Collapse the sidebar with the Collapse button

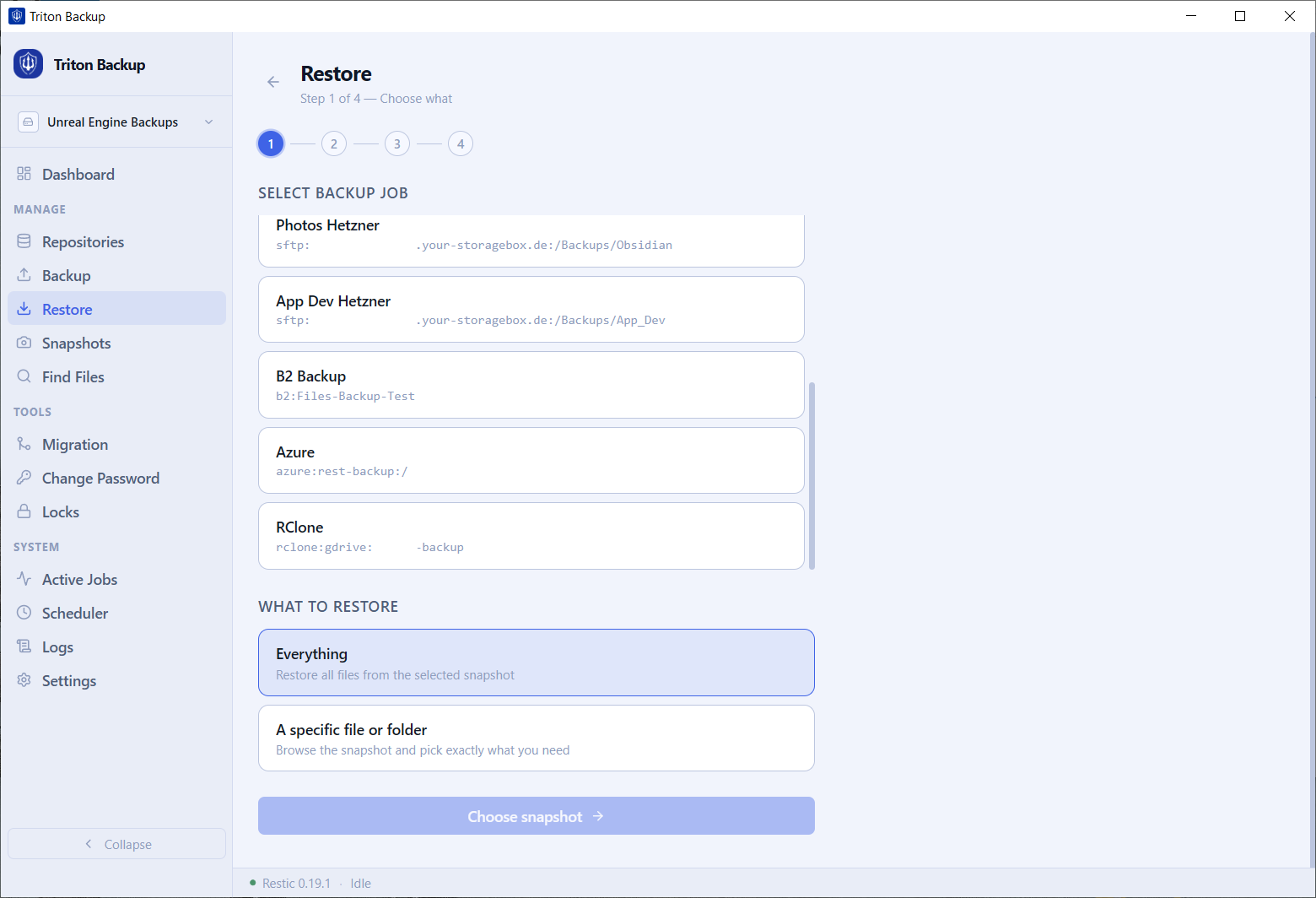[117, 844]
